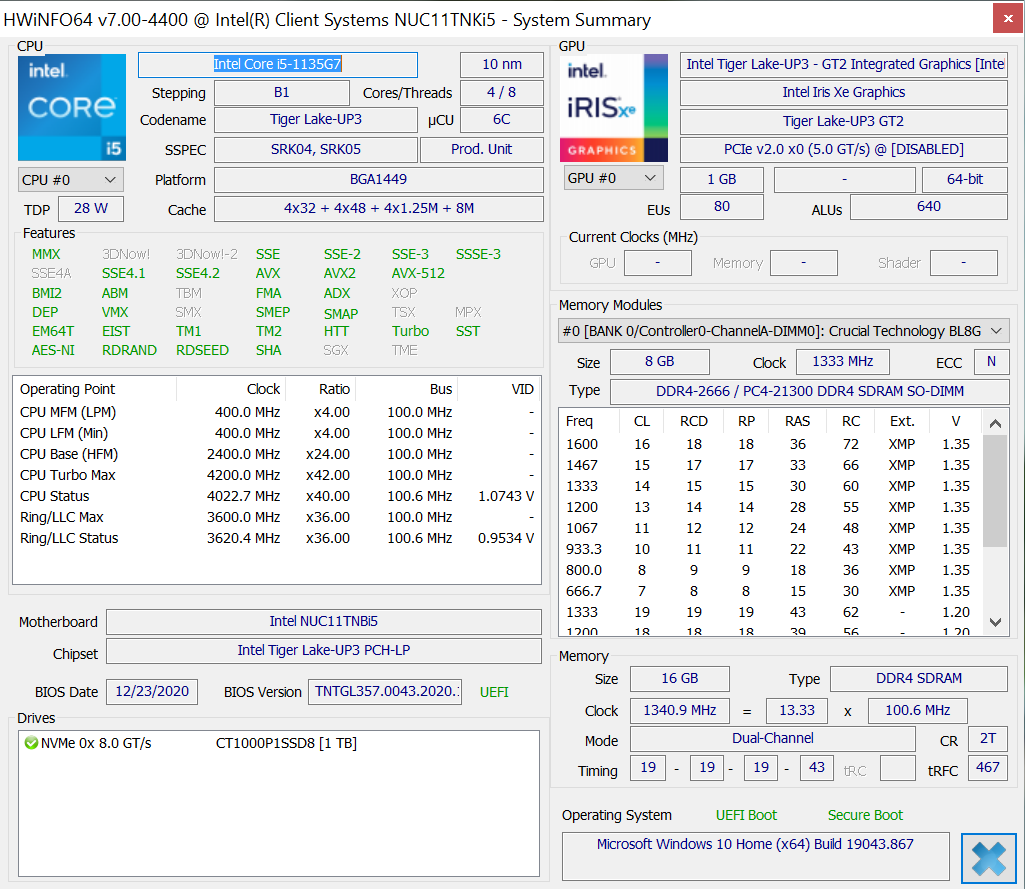Image resolution: width=1025 pixels, height=889 pixels.
Task: Click the blue X close button at bottom right
Action: click(x=988, y=858)
